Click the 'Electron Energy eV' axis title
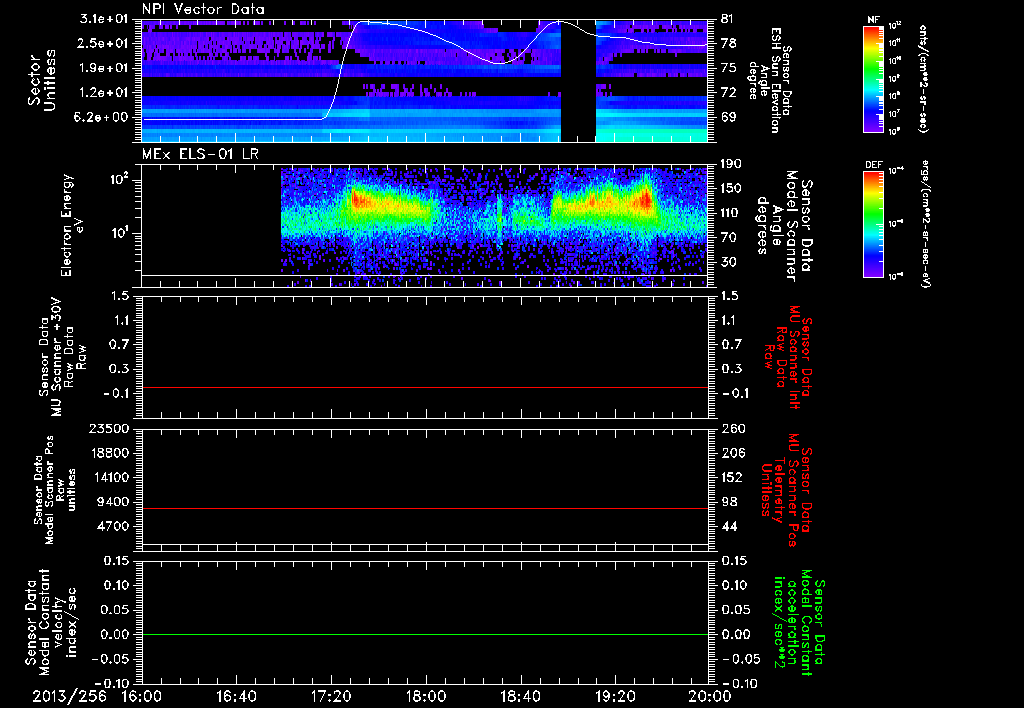 pos(74,225)
